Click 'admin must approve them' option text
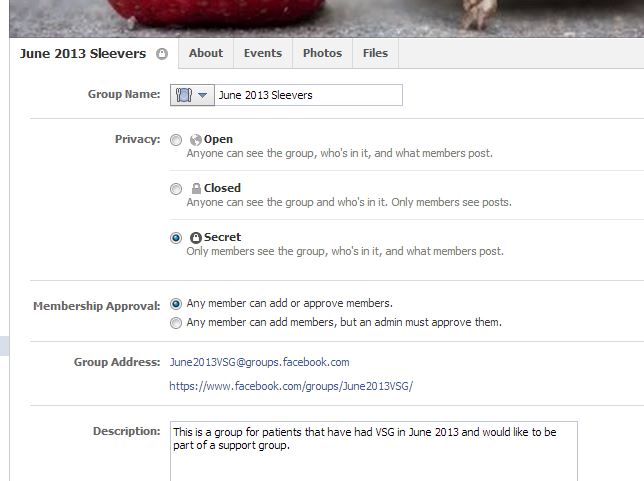This screenshot has width=644, height=481. [344, 322]
